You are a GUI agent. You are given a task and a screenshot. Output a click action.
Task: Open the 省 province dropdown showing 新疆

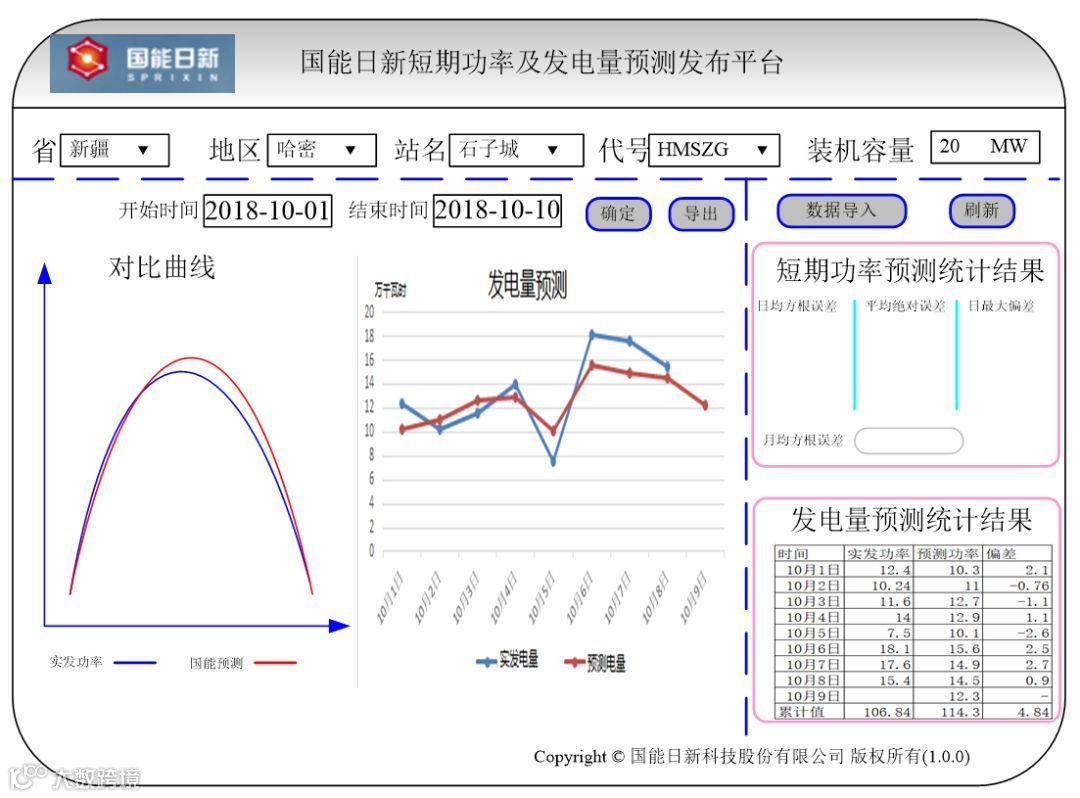[114, 150]
